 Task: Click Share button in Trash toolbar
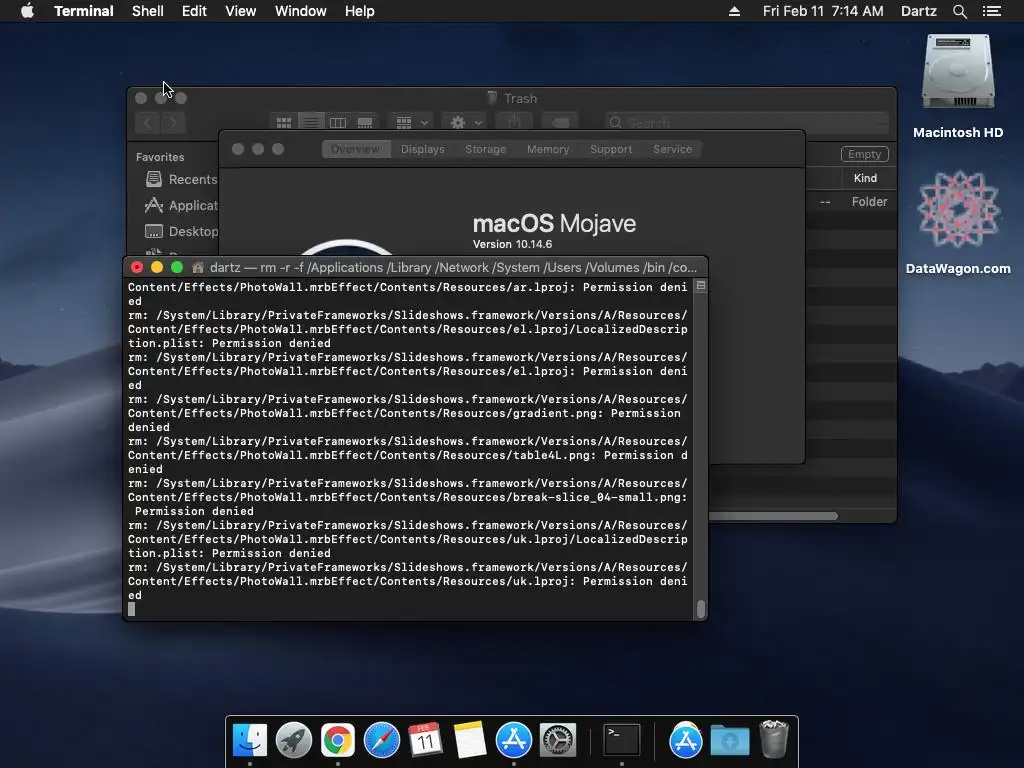514,122
